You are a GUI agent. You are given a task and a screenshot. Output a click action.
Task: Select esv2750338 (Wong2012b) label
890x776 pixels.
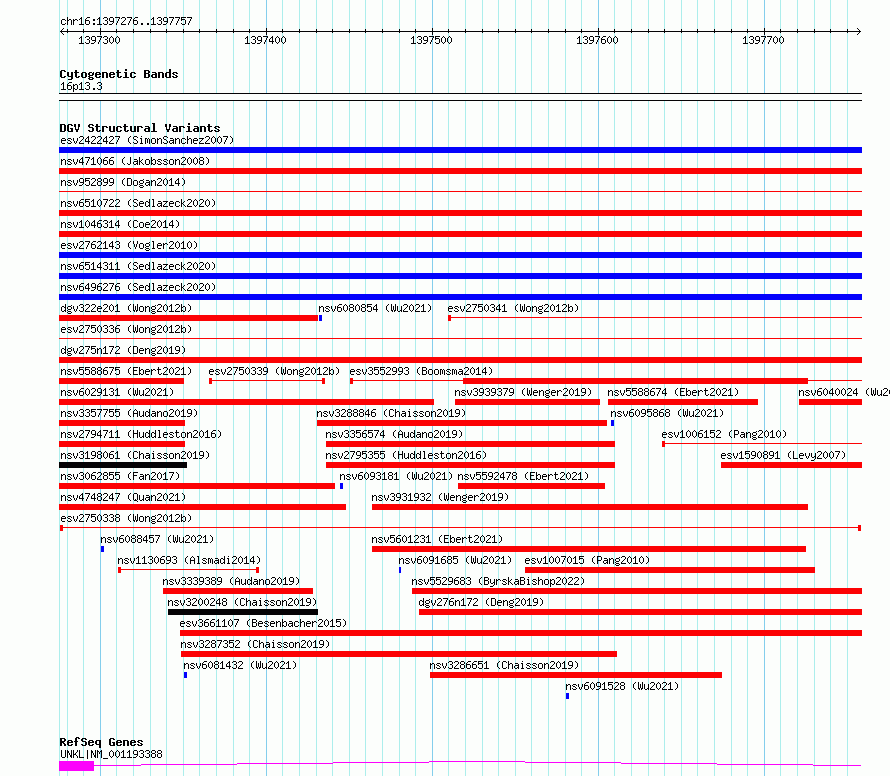tap(126, 518)
